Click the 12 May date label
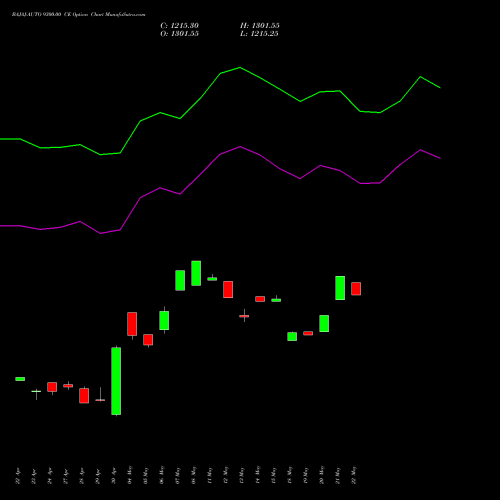 226,475
